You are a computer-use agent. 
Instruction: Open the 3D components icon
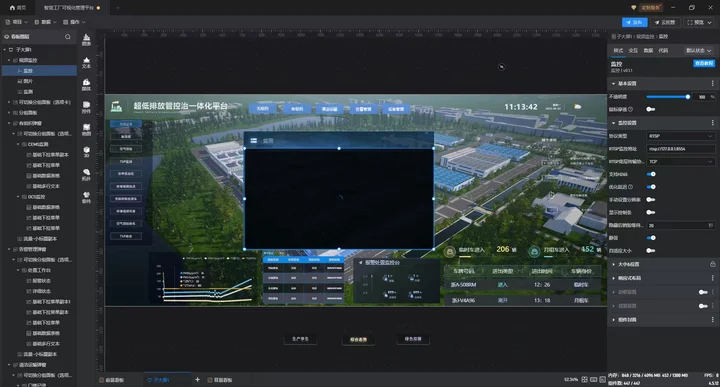pyautogui.click(x=86, y=152)
